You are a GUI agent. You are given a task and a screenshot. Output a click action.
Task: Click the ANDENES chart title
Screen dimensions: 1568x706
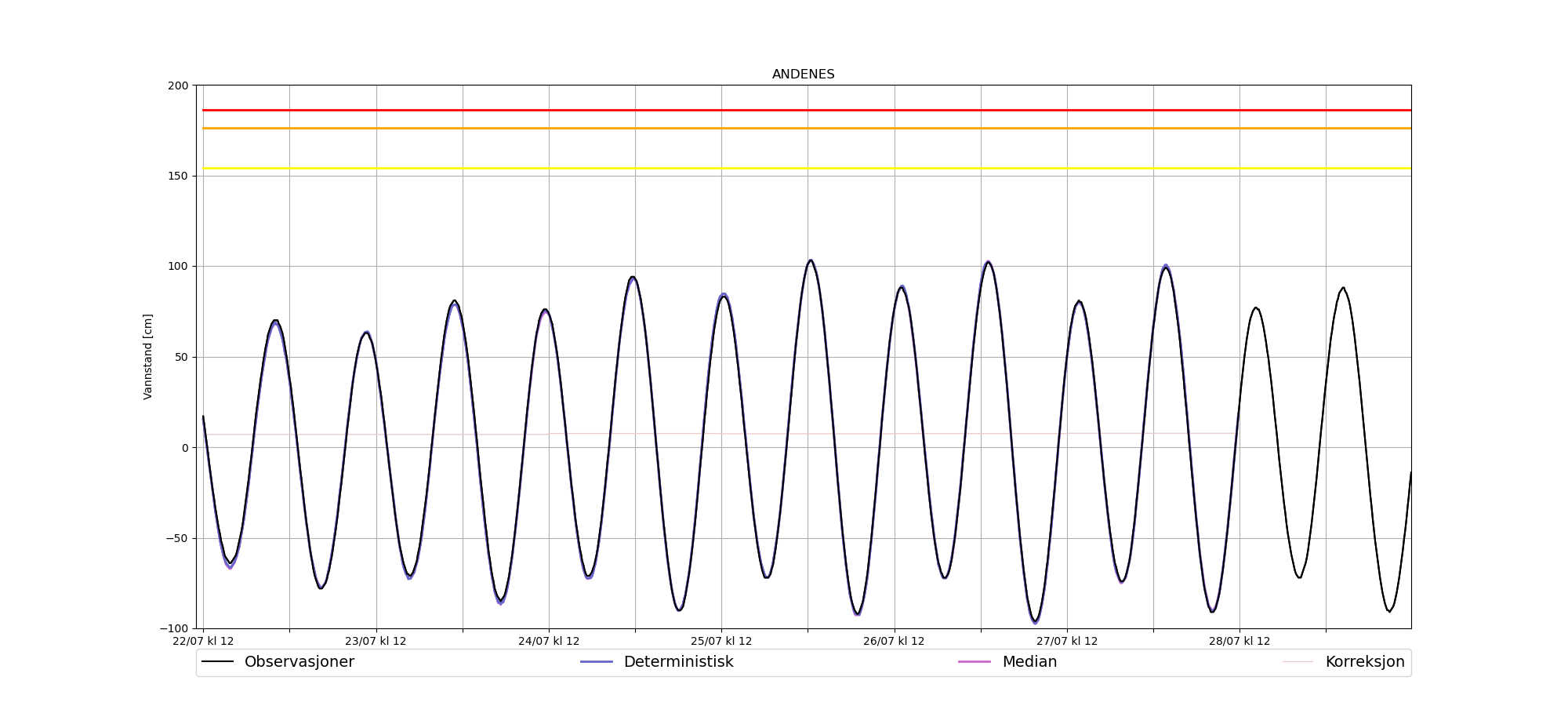[x=803, y=75]
